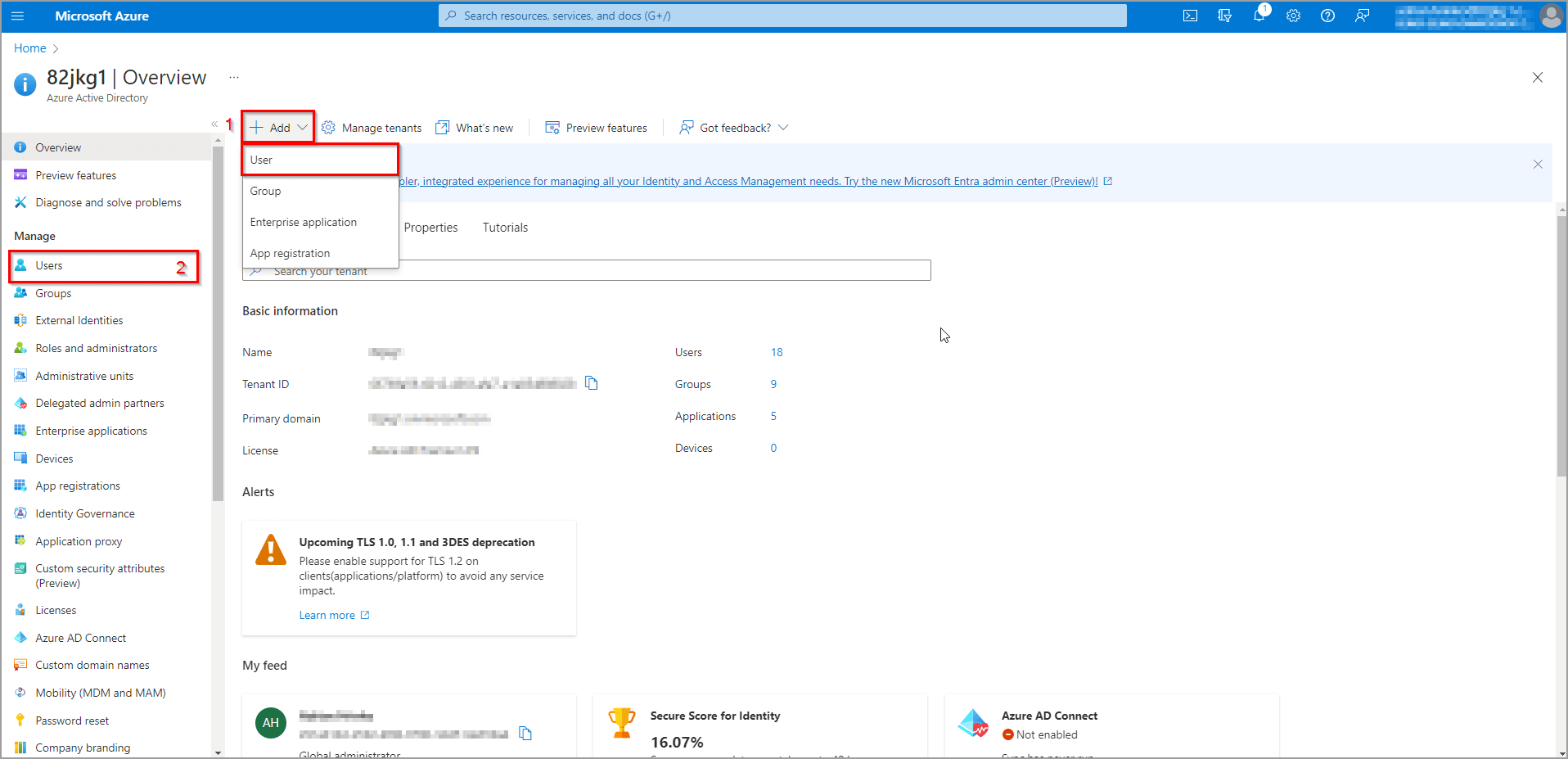Open Groups count 9 link
This screenshot has height=759, width=1568.
coord(773,384)
